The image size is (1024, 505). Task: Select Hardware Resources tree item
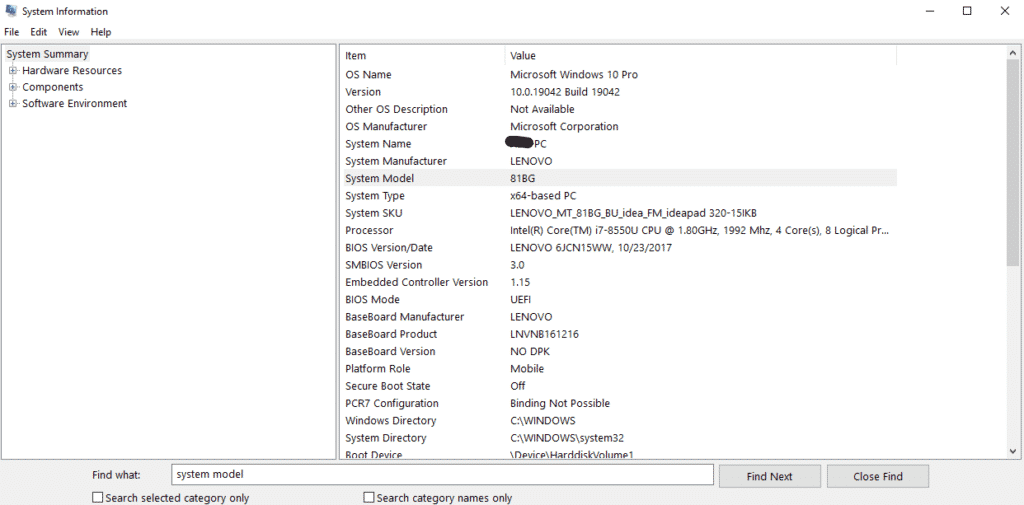tap(72, 71)
